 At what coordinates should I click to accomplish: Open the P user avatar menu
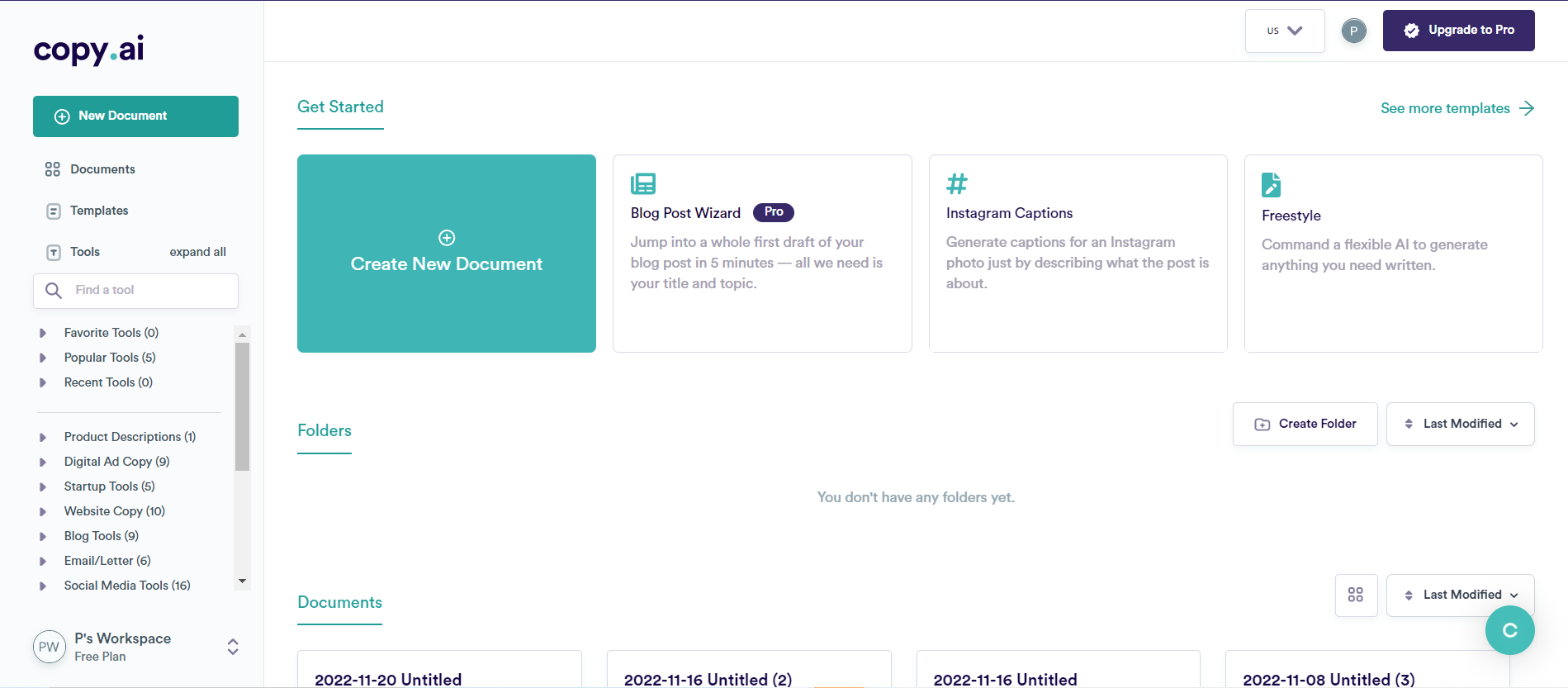pyautogui.click(x=1353, y=31)
